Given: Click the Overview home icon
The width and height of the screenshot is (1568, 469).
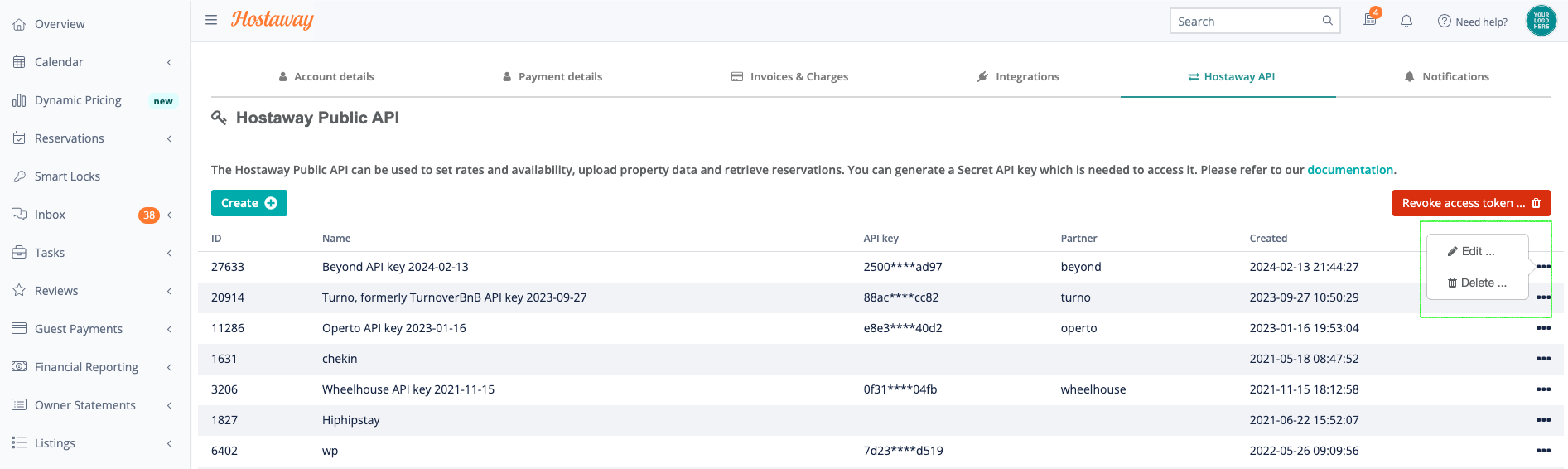Looking at the screenshot, I should (x=19, y=24).
